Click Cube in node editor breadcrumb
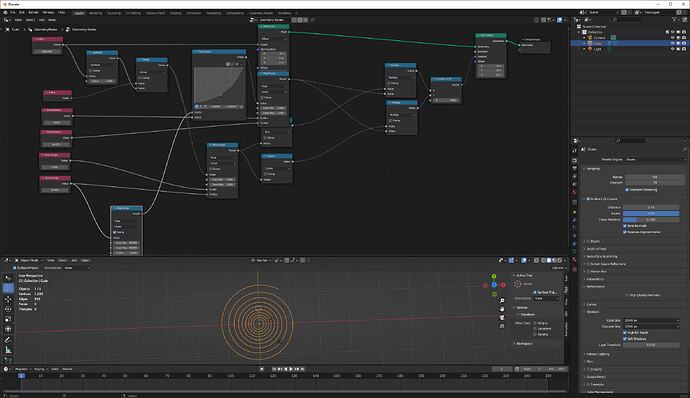The width and height of the screenshot is (690, 398). pyautogui.click(x=15, y=29)
